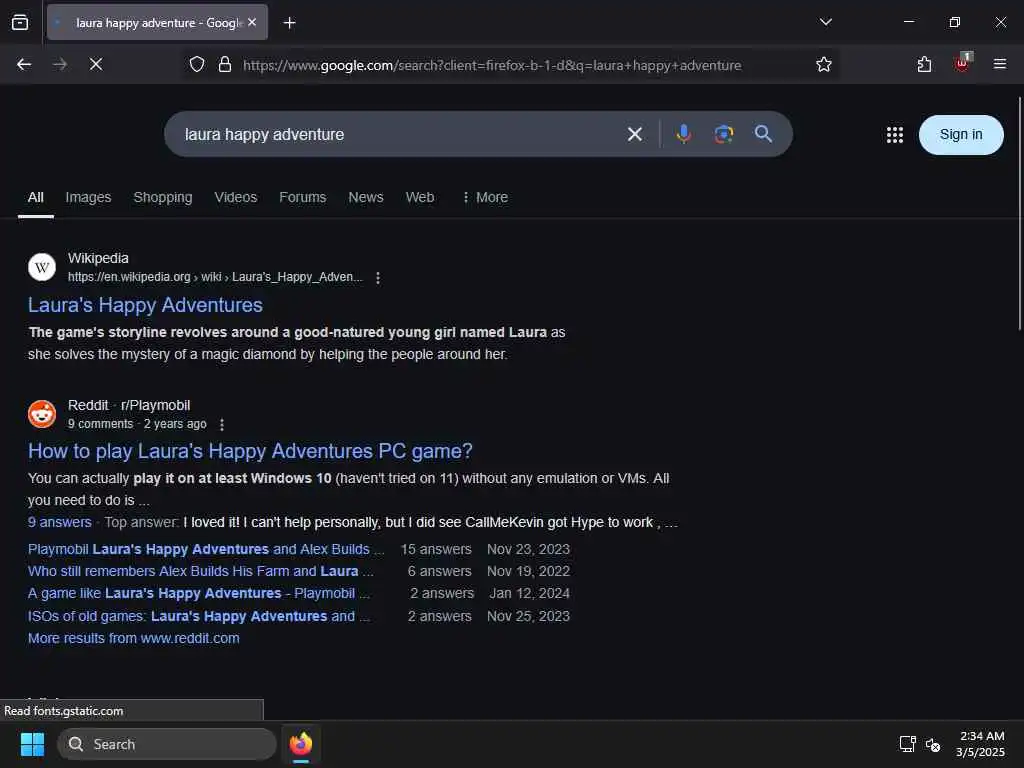Image resolution: width=1024 pixels, height=768 pixels.
Task: Open the tracking protection shield icon
Action: tap(197, 65)
